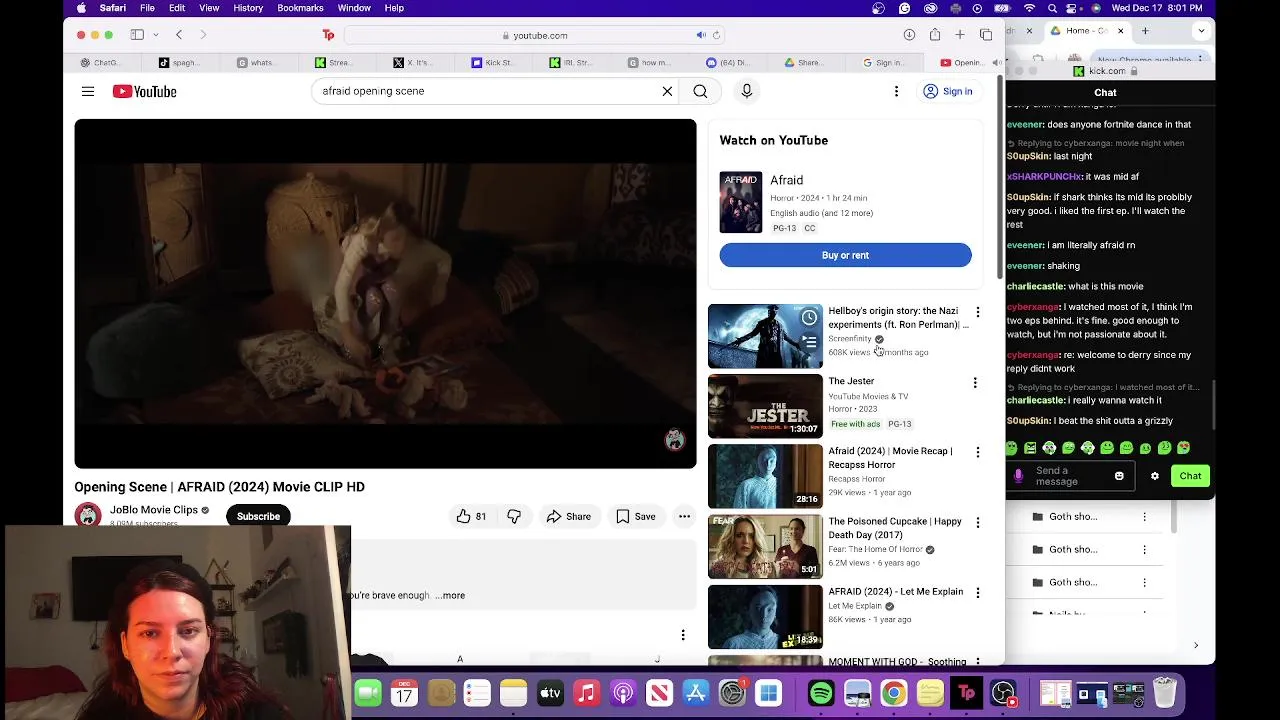
Task: Add Hellboy video to Watch Later clock icon
Action: pyautogui.click(x=809, y=318)
